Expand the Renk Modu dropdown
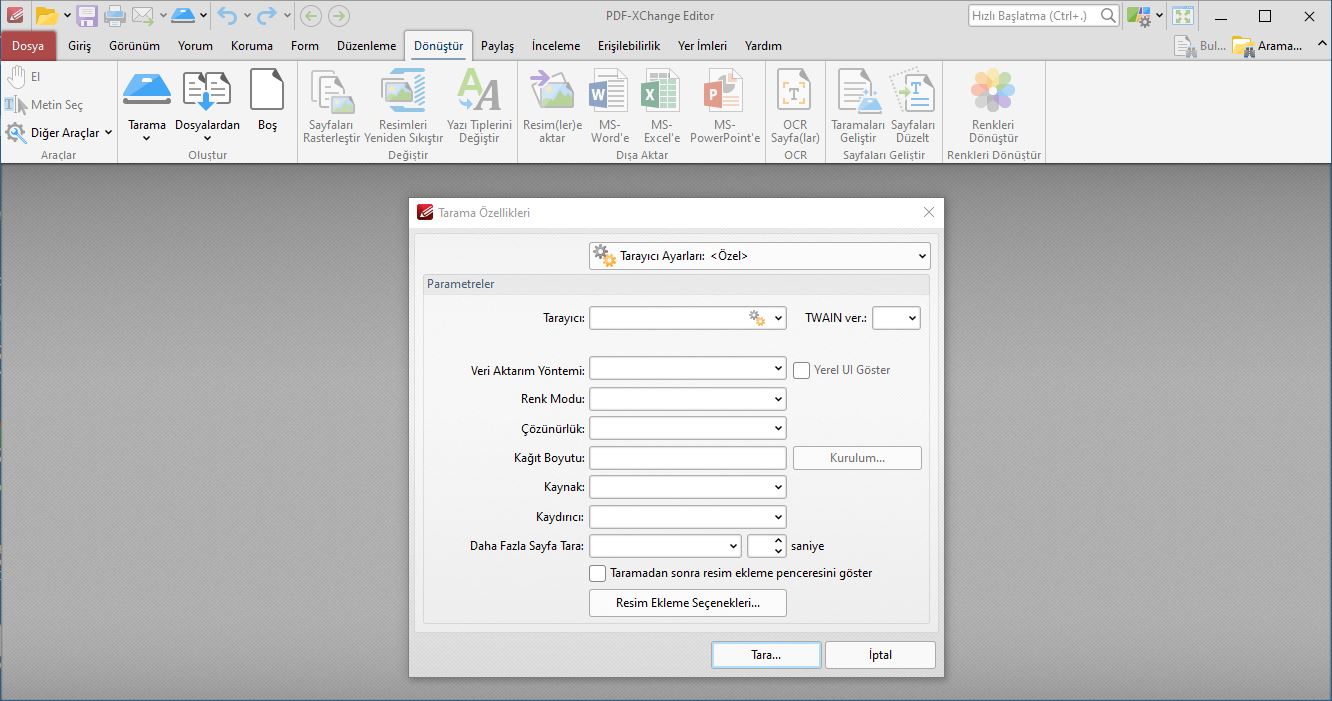This screenshot has height=701, width=1332. pos(687,399)
